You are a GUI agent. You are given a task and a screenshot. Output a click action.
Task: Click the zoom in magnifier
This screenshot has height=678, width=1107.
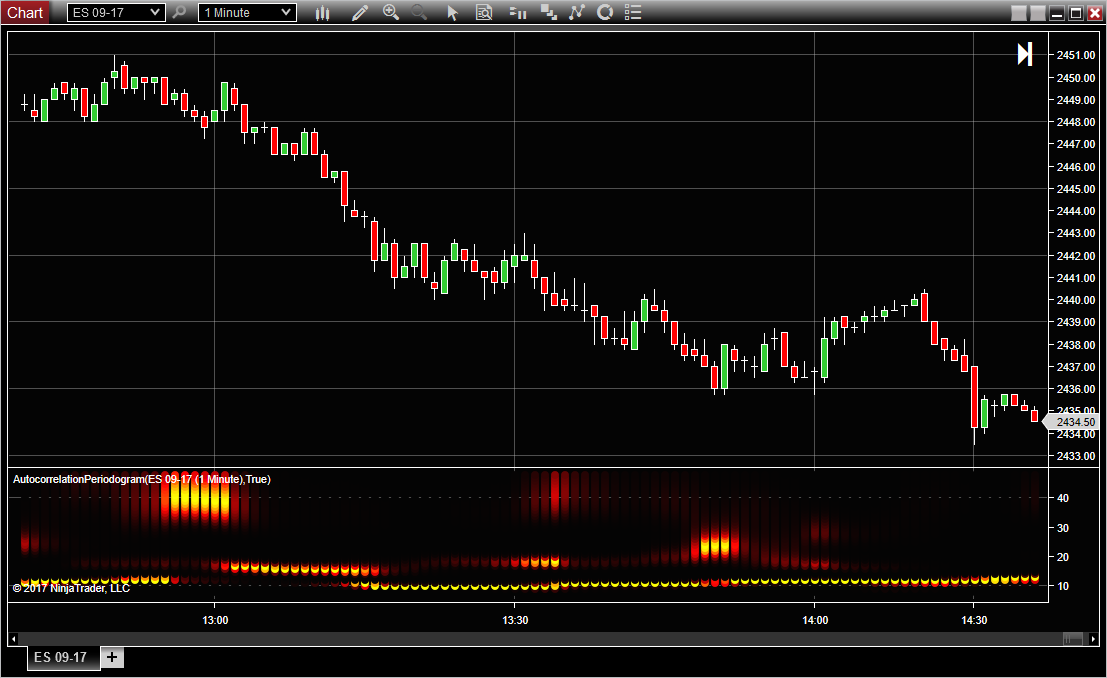(x=390, y=13)
